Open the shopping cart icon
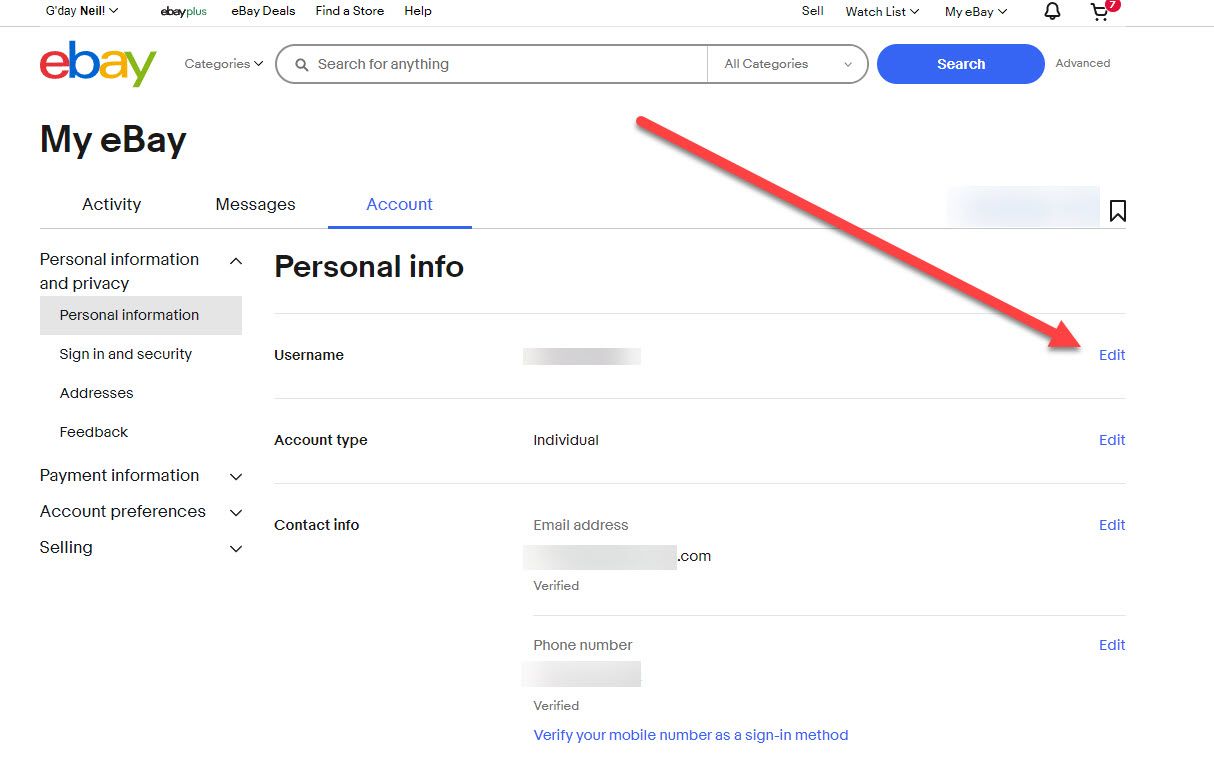Viewport: 1214px width, 760px height. coord(1099,13)
